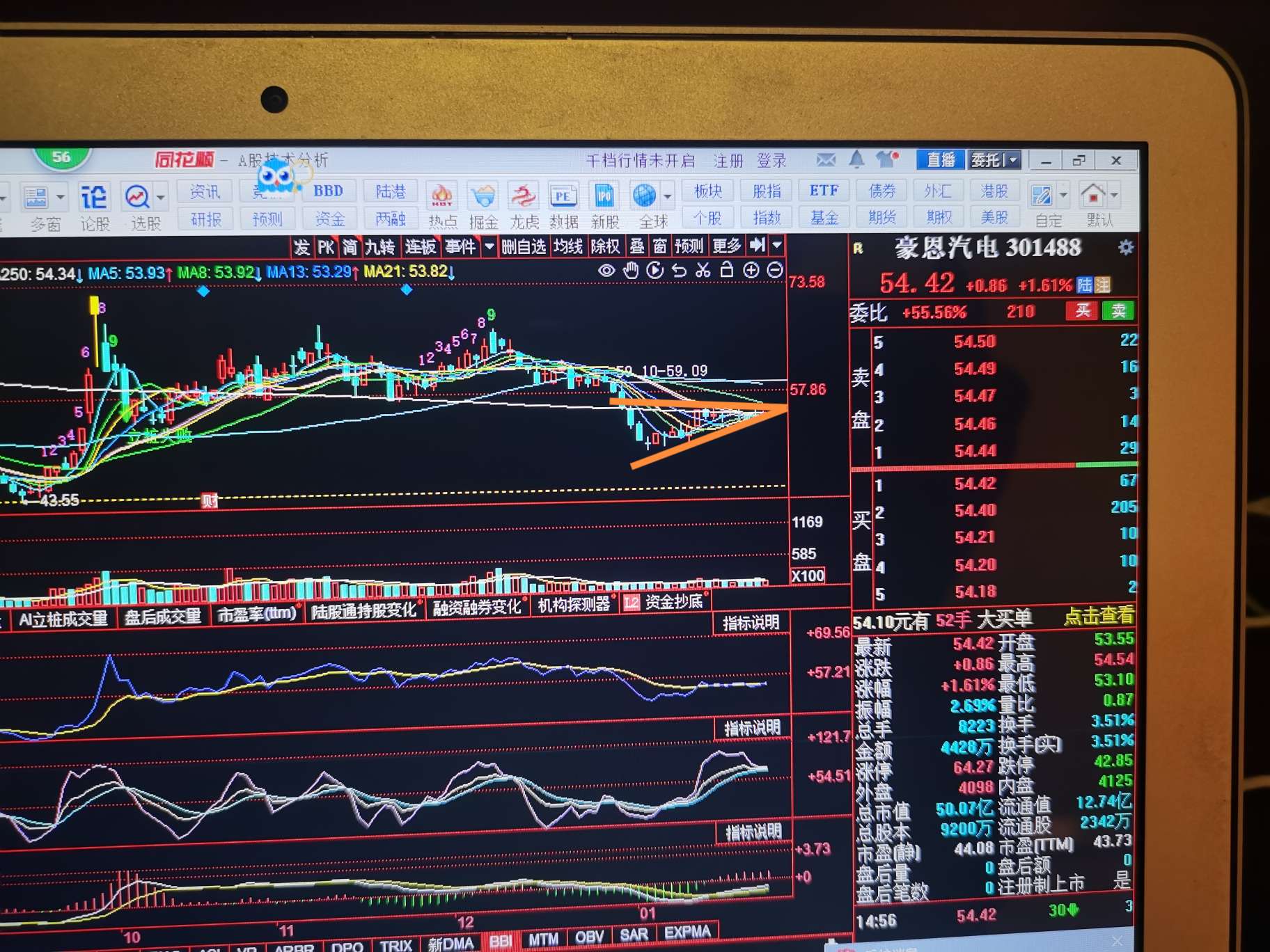Toggle the 除权 ex-rights adjustment
Screen dimensions: 1270x952
[x=605, y=246]
